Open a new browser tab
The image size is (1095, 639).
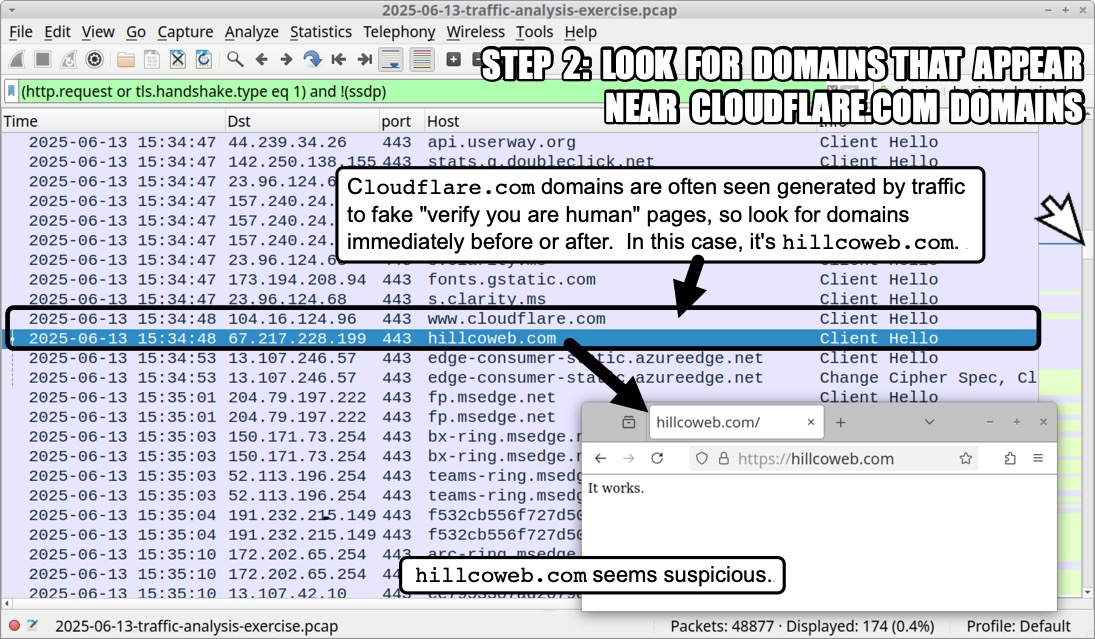[x=841, y=422]
